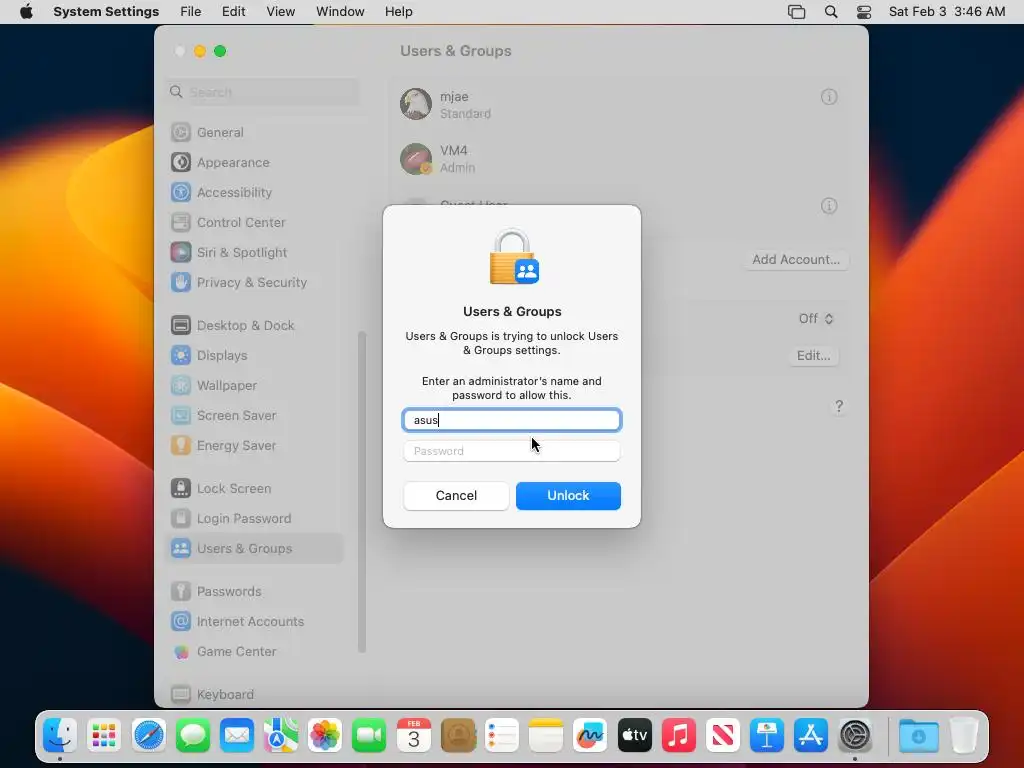Launch Freeform from the Dock
Viewport: 1024px width, 768px height.
[590, 736]
